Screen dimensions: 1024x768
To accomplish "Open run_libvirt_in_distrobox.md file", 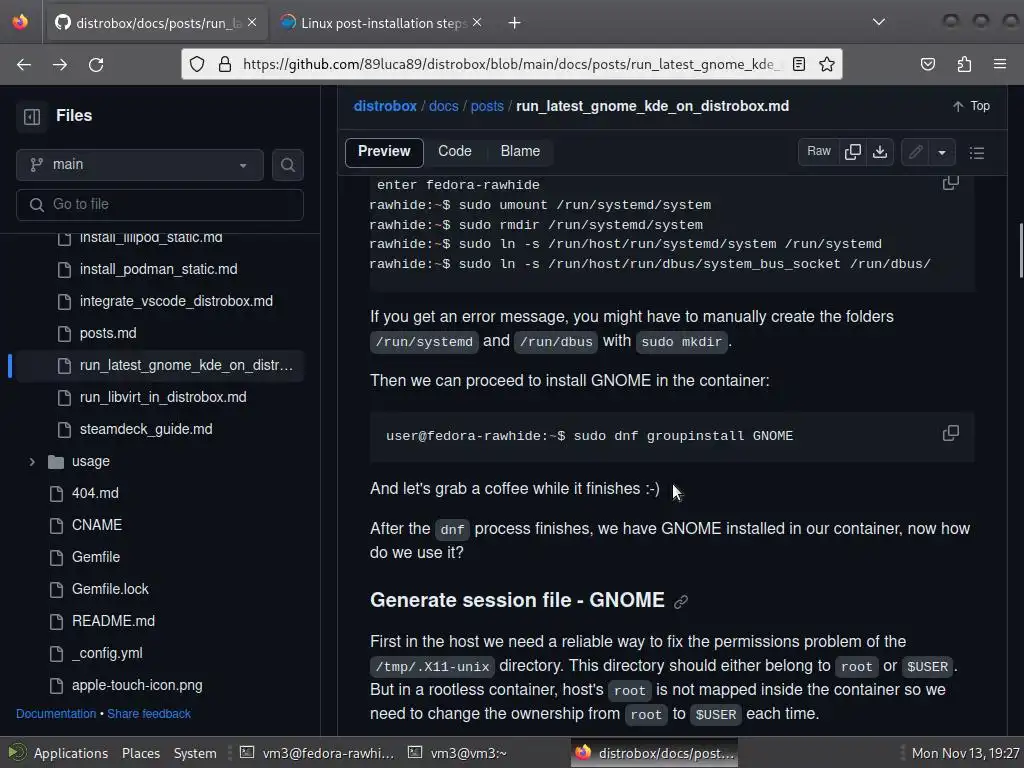I will point(163,397).
